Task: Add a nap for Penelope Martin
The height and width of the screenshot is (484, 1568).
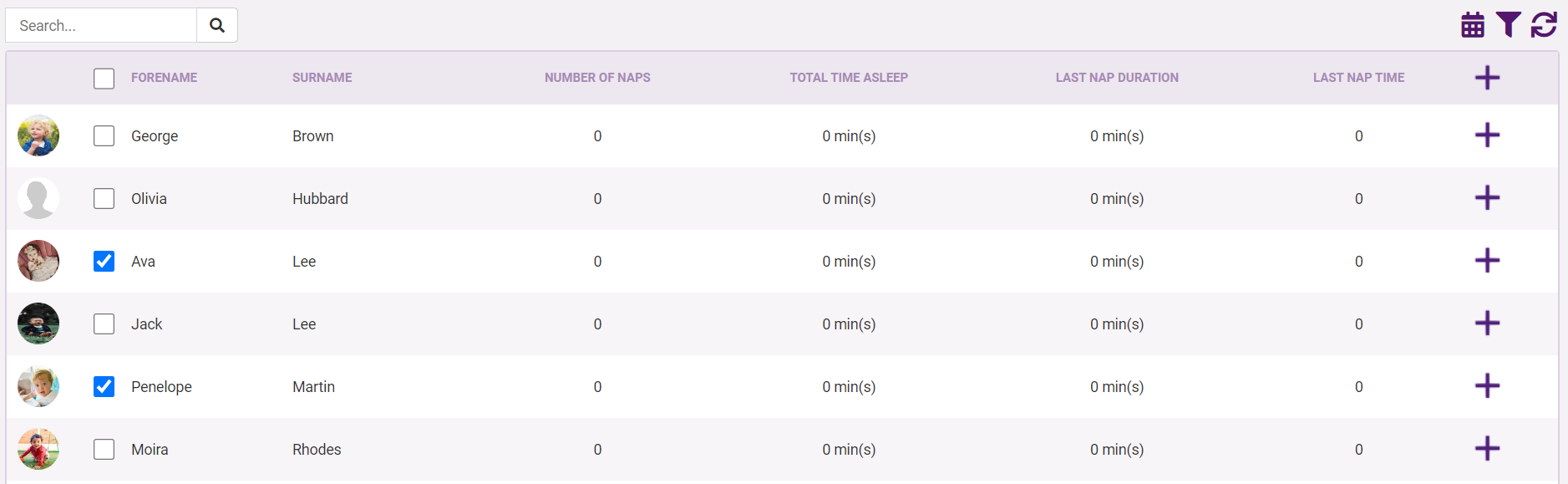Action: (1487, 386)
